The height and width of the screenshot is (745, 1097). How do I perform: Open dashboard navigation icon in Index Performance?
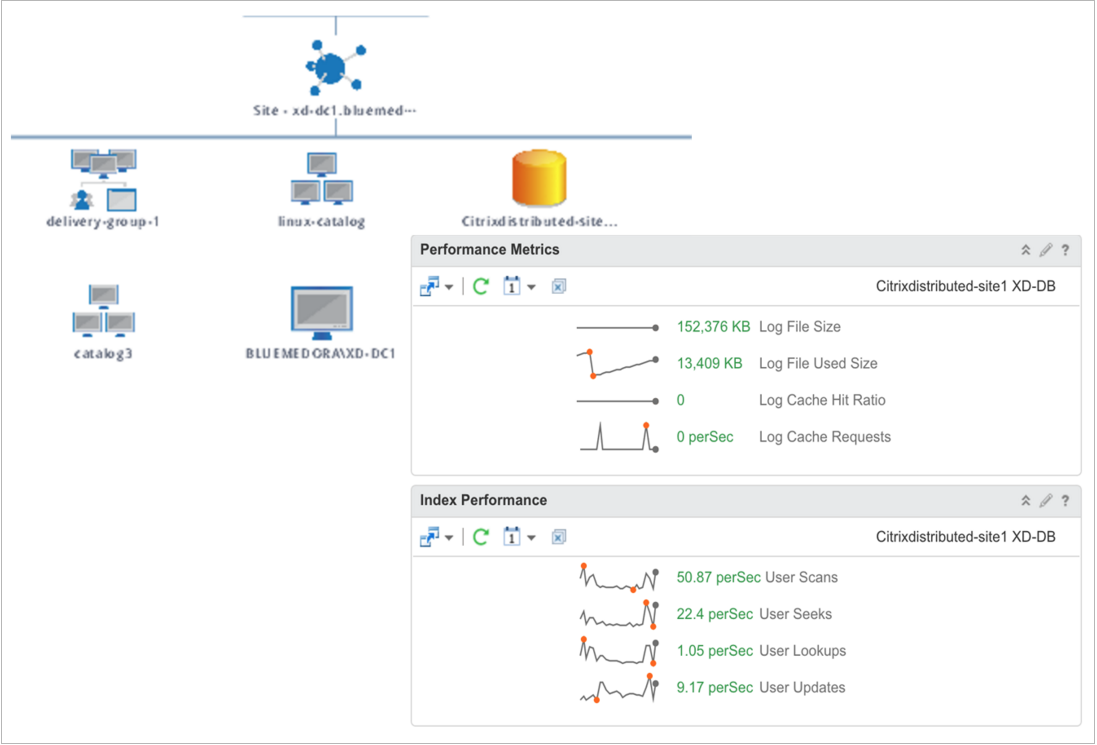point(430,537)
